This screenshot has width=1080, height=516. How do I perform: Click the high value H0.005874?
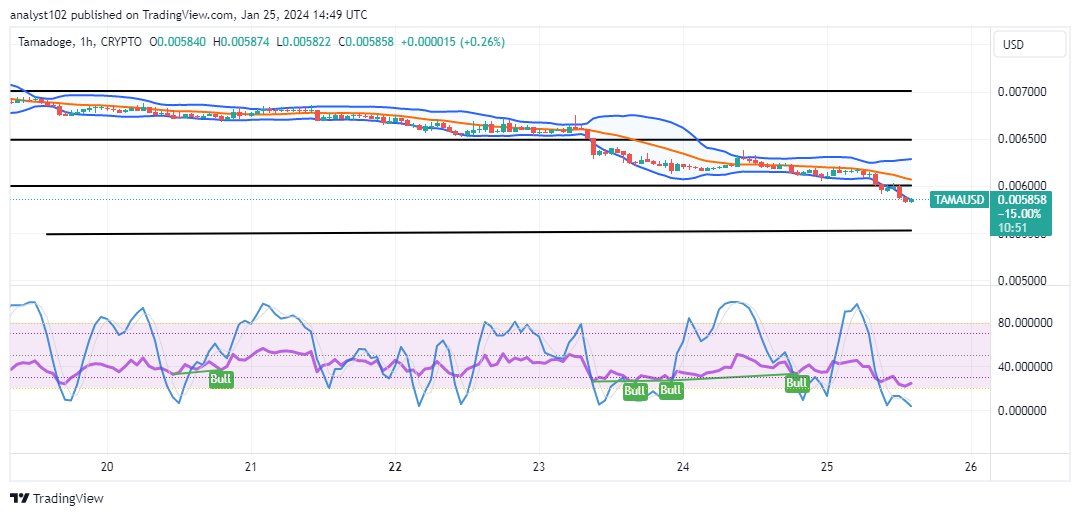point(240,42)
